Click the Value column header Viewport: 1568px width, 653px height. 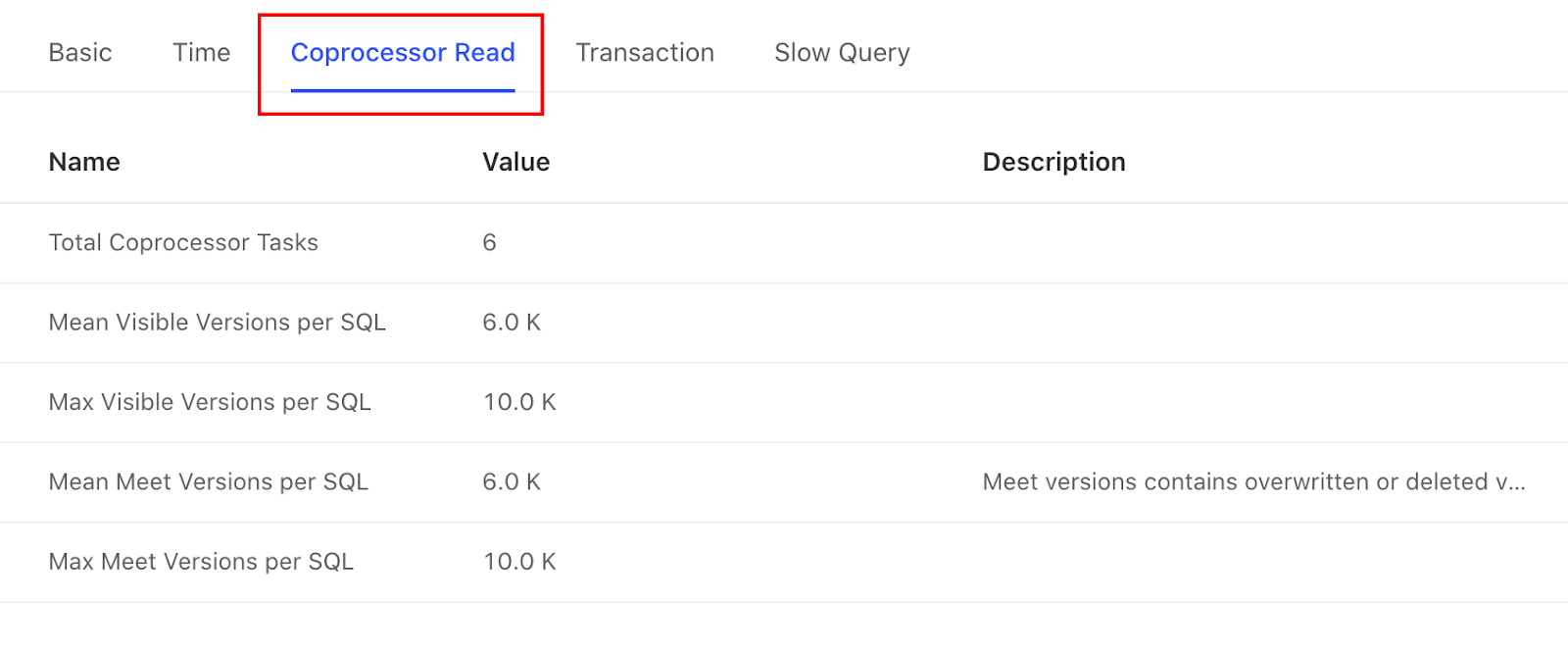514,162
